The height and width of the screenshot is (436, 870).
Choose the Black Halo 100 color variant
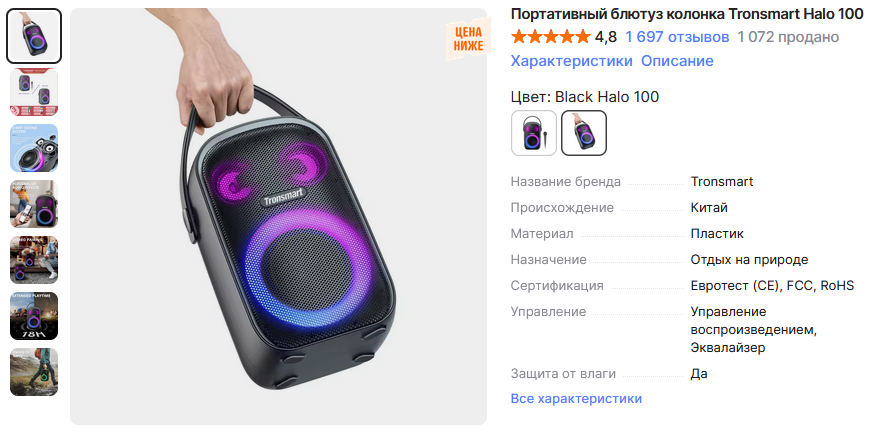coord(584,133)
